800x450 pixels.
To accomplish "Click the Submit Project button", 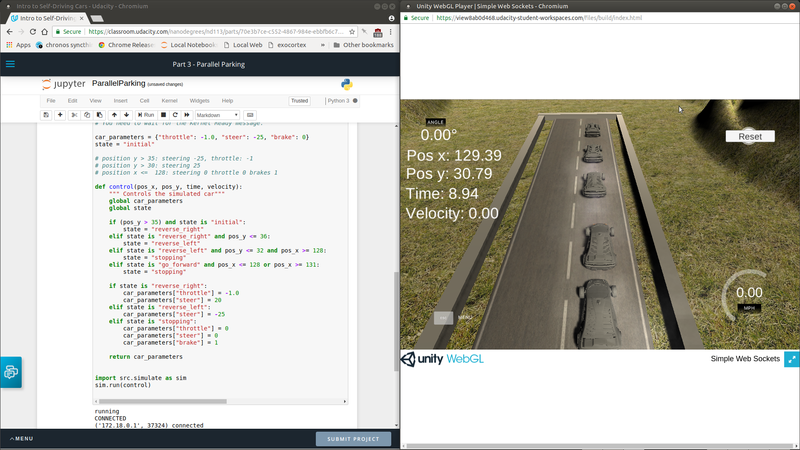I will tap(353, 439).
